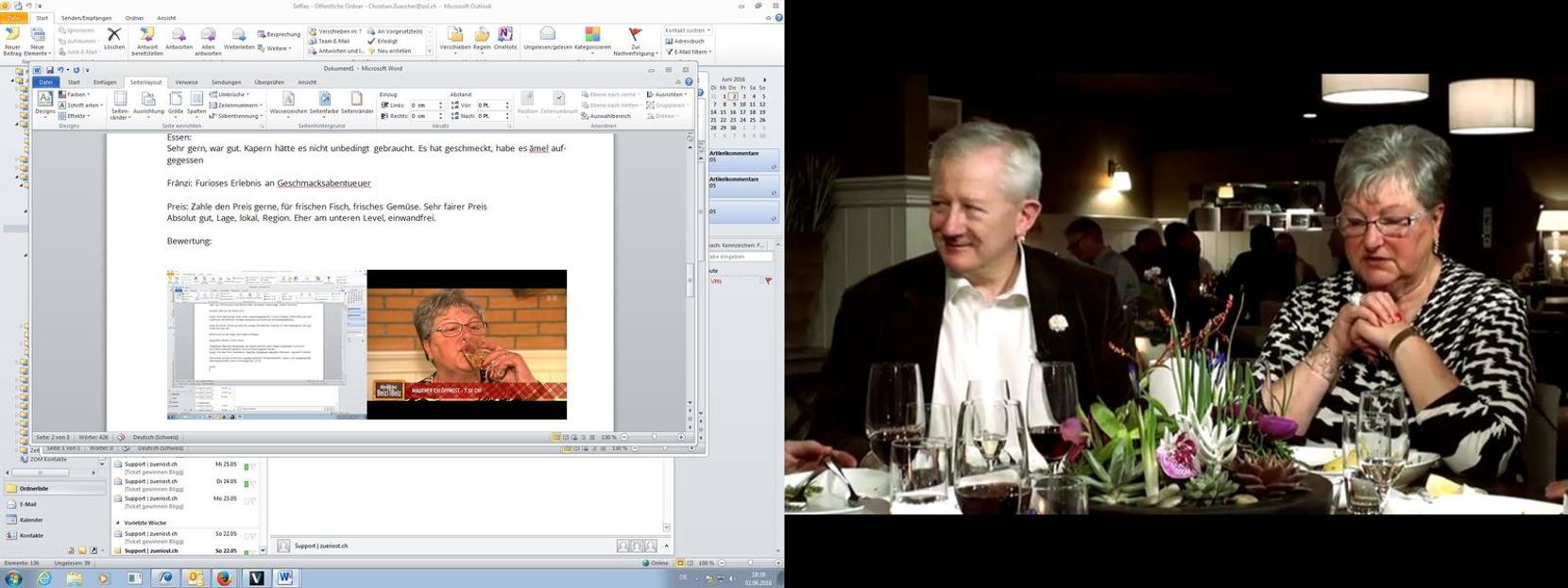Image resolution: width=1568 pixels, height=588 pixels.
Task: Click the Größe page size icon
Action: pos(176,103)
